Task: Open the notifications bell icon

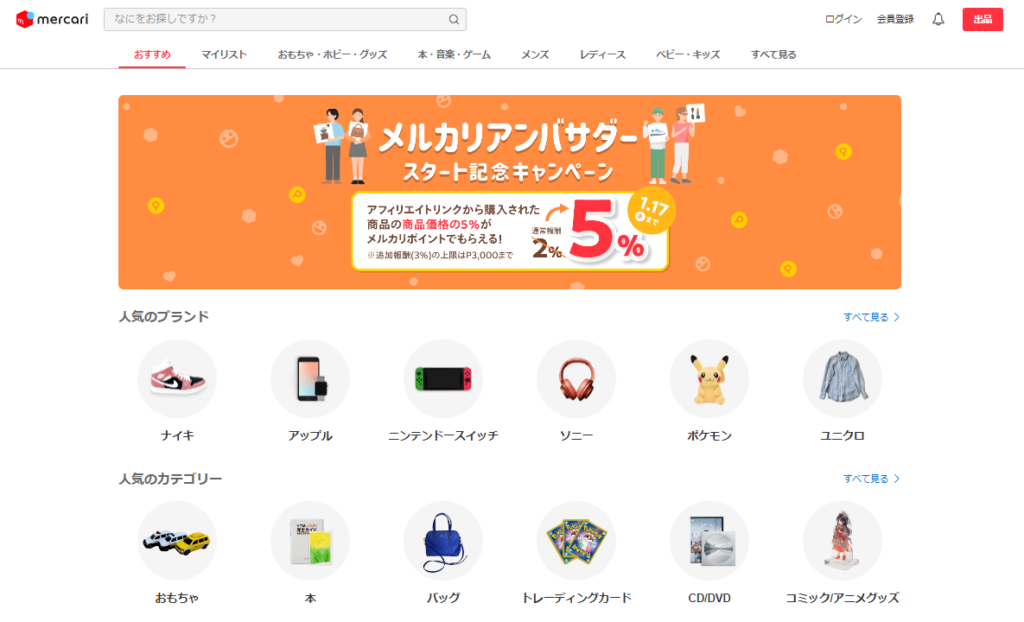Action: [938, 19]
